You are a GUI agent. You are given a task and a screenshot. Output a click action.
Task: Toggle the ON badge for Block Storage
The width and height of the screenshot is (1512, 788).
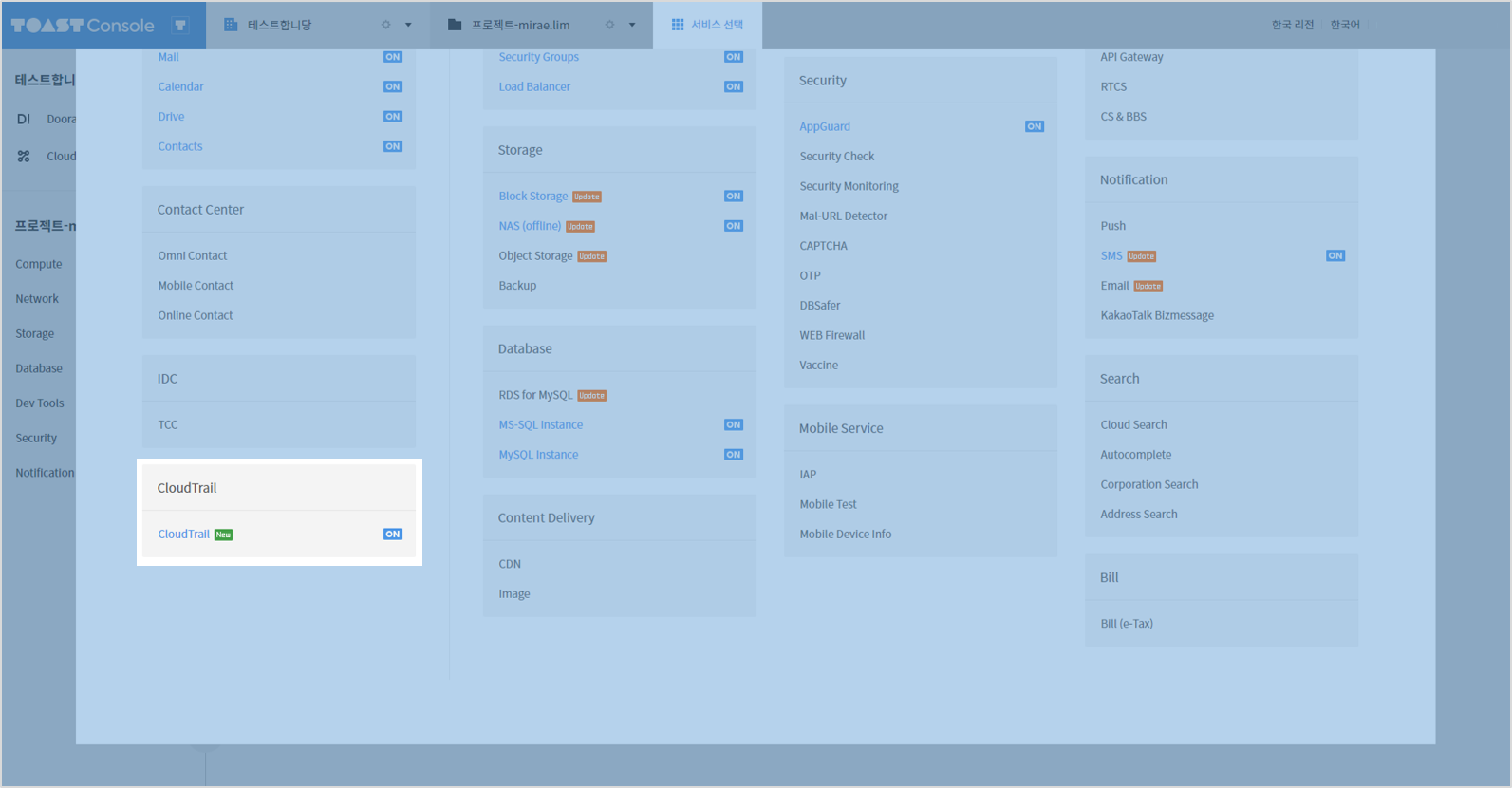734,197
